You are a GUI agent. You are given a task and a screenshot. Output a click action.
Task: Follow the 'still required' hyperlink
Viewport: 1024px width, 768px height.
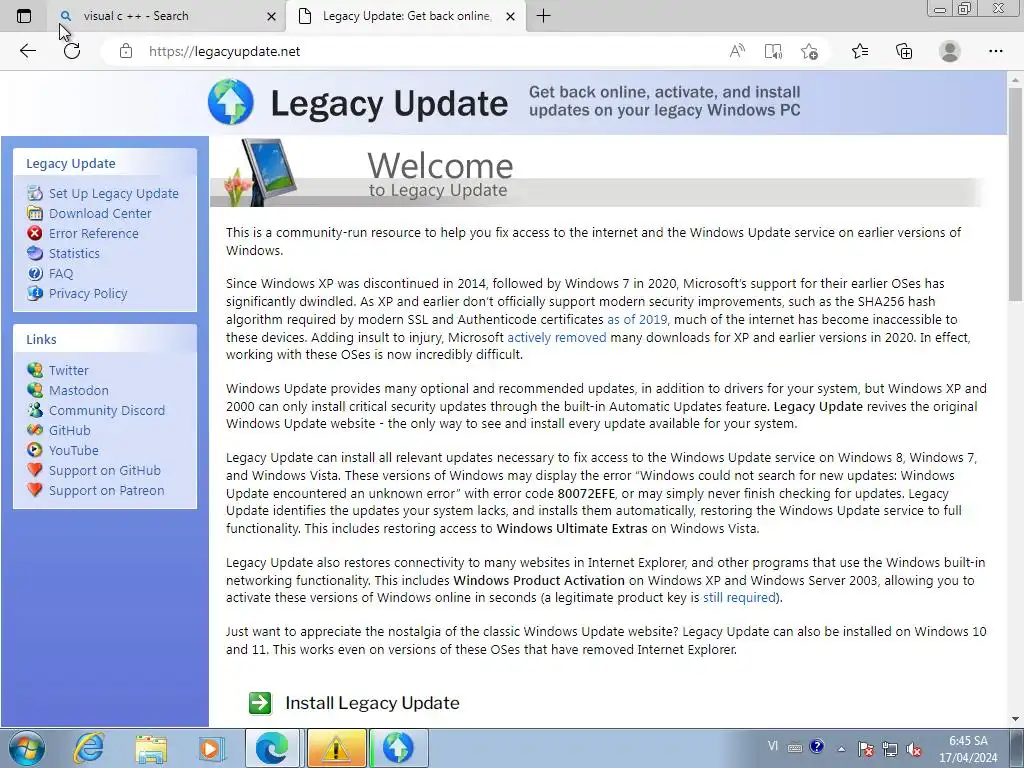click(x=739, y=598)
